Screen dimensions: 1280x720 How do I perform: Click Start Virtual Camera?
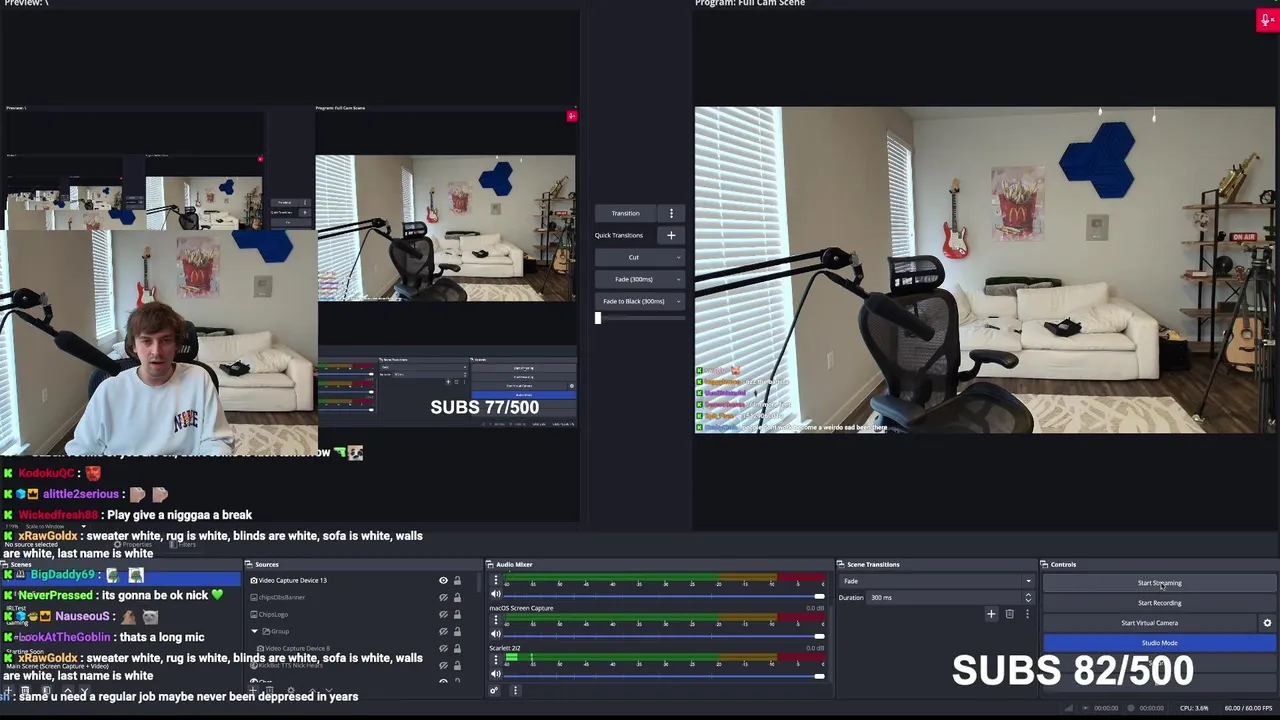pos(1150,623)
